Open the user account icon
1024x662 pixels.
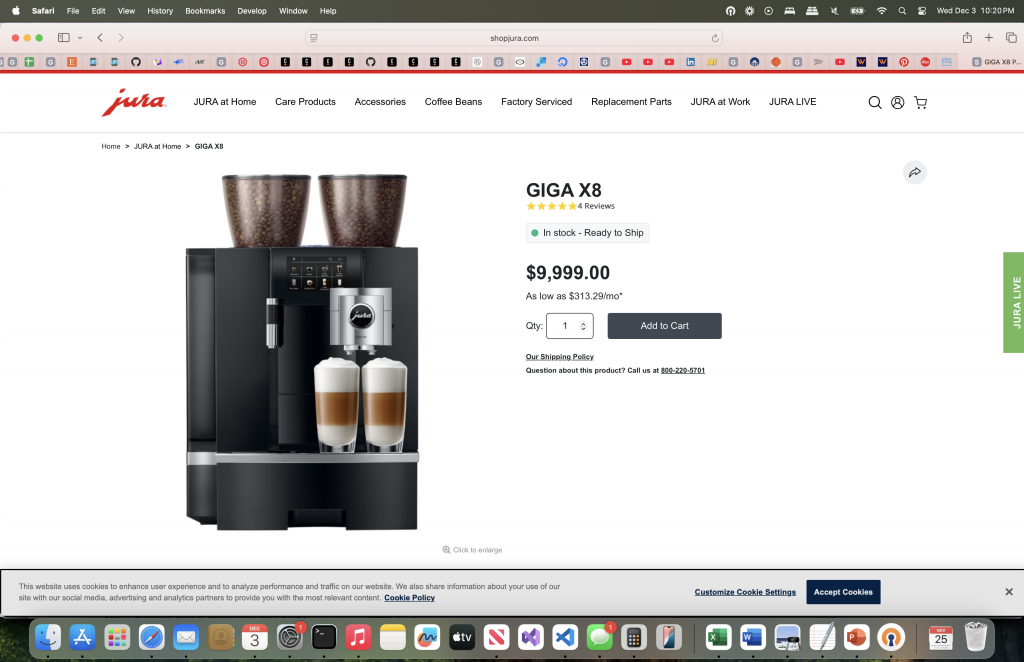point(898,102)
